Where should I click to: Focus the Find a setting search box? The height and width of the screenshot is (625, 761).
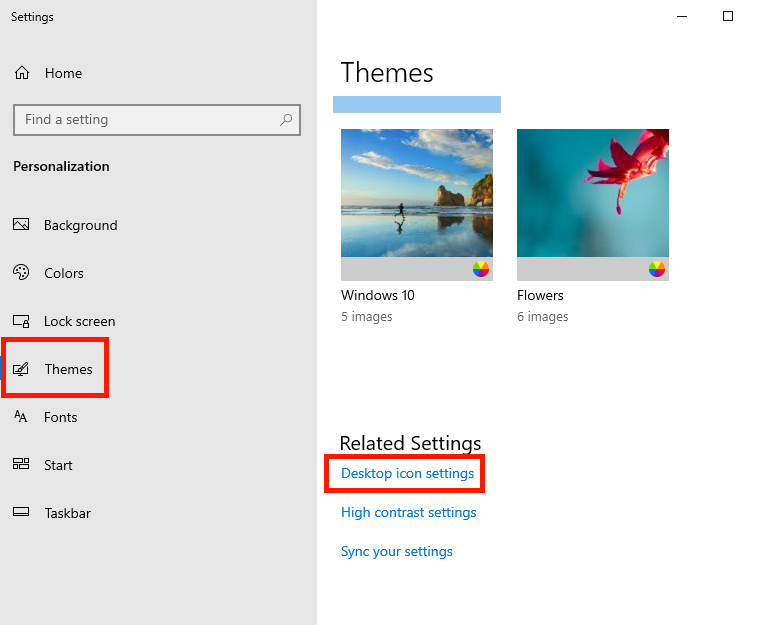point(157,120)
